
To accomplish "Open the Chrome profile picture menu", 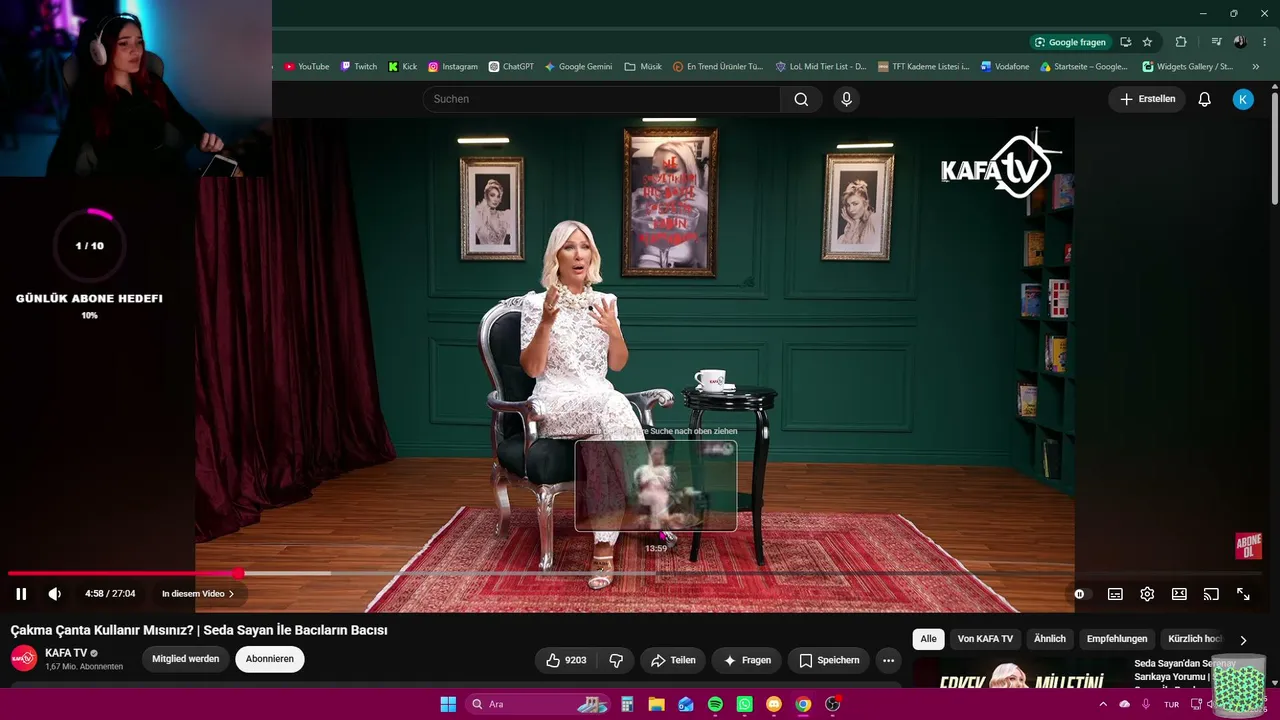I will [1240, 42].
